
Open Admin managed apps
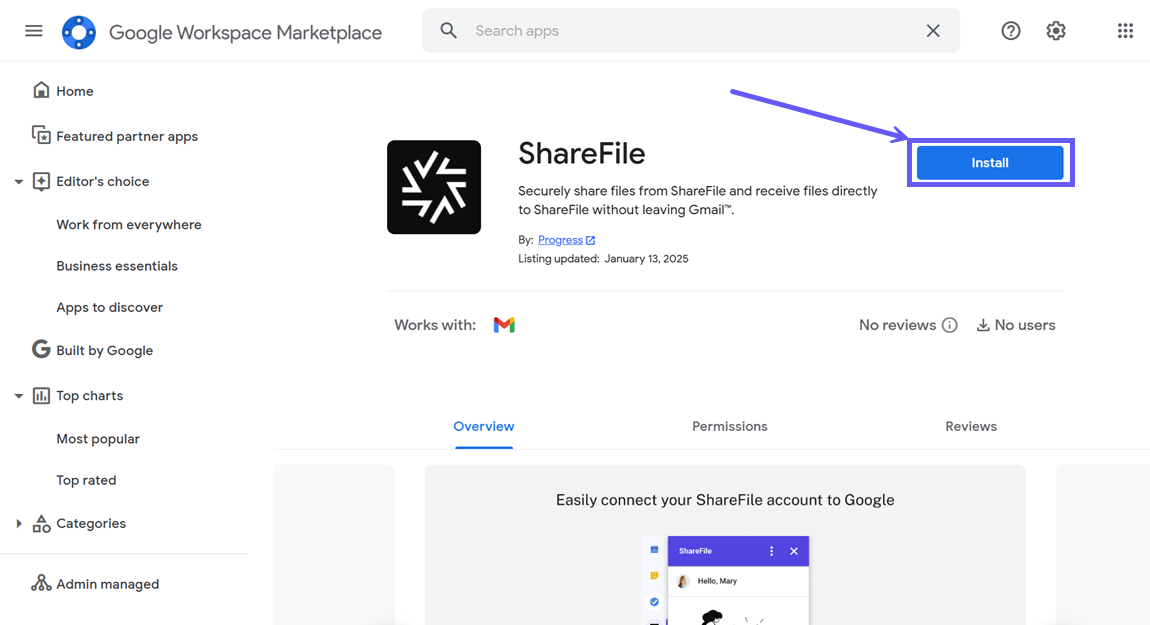tap(108, 584)
